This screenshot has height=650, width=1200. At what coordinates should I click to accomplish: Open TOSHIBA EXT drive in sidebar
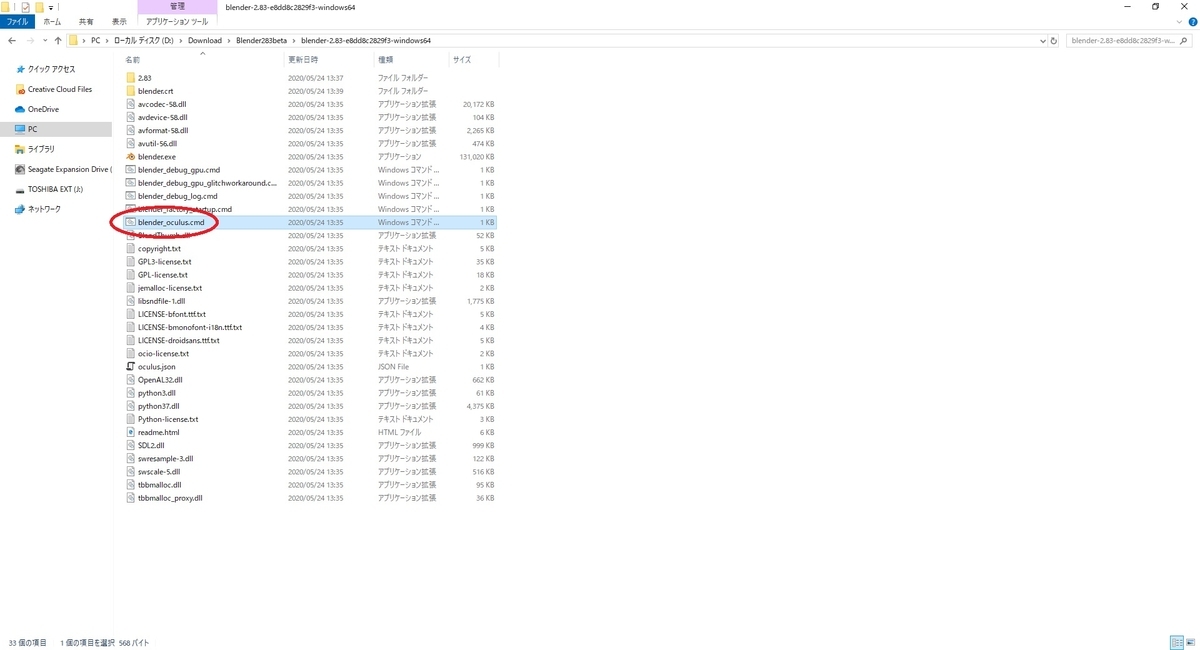(48, 189)
